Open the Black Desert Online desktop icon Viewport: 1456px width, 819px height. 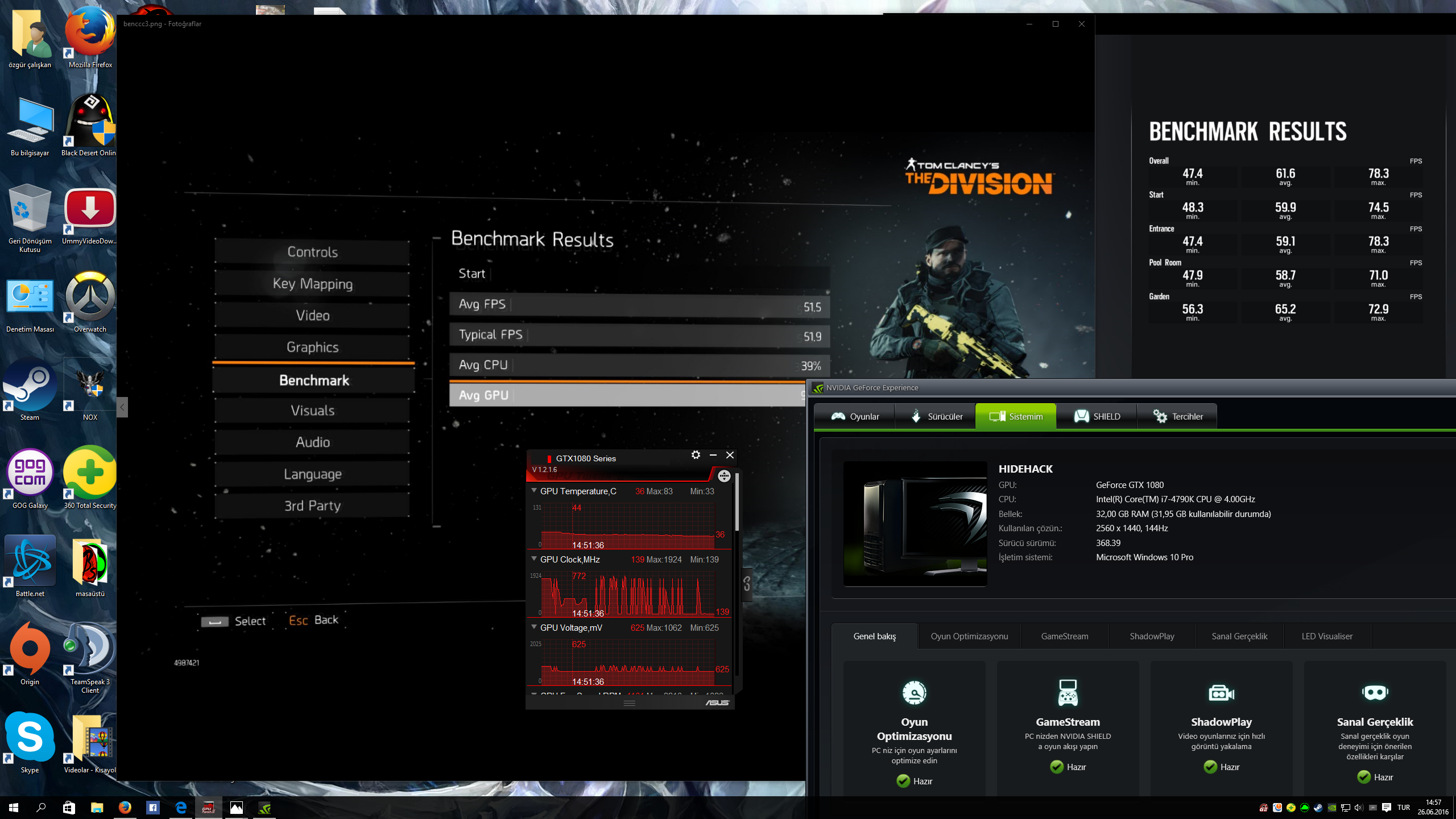(90, 125)
